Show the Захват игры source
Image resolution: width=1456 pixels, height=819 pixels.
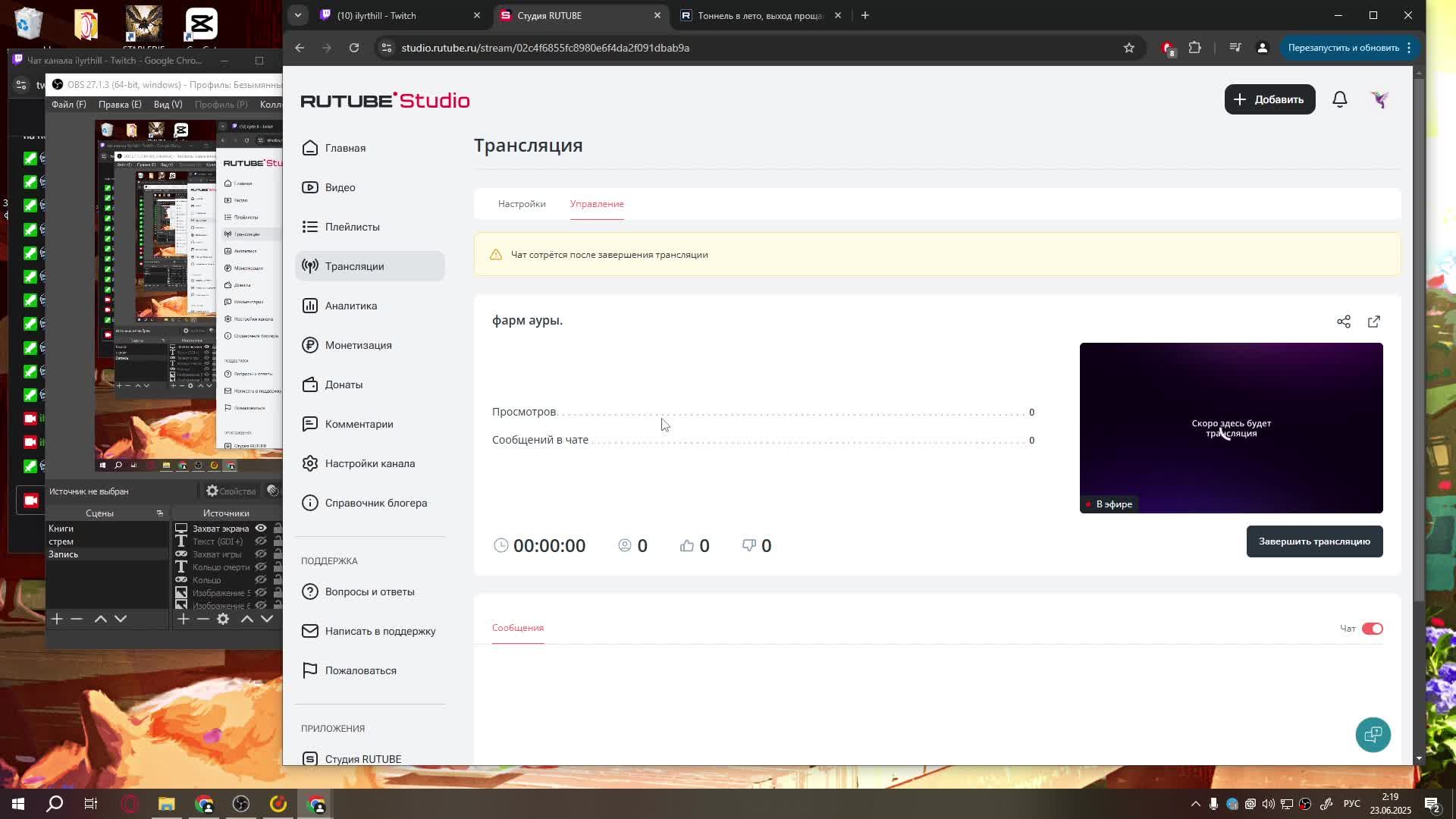pyautogui.click(x=261, y=554)
